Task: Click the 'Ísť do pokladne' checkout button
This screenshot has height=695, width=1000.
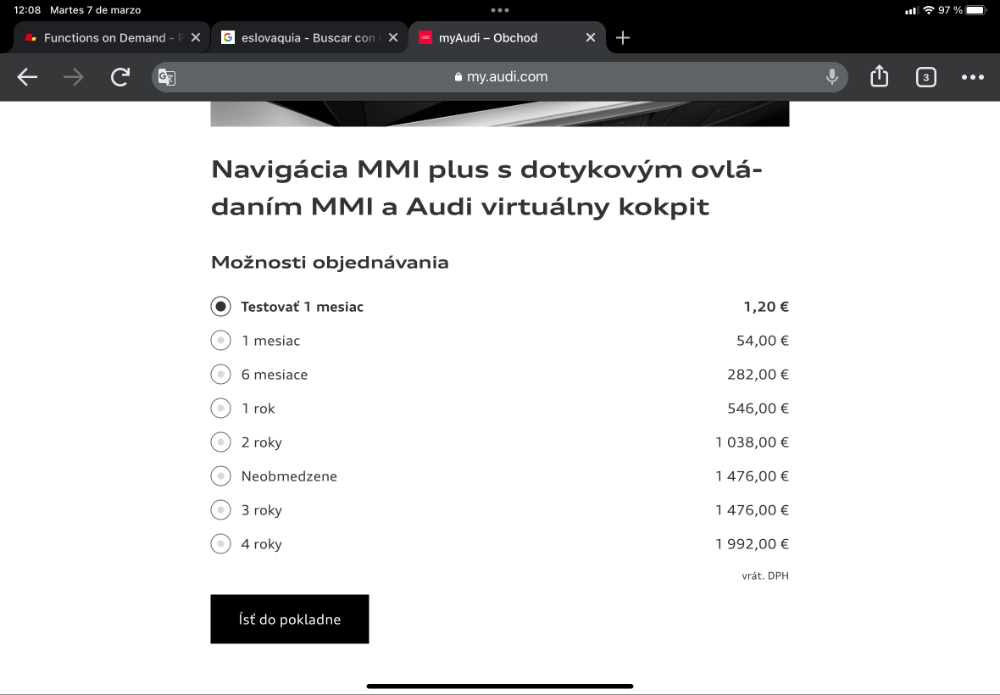Action: click(x=290, y=619)
